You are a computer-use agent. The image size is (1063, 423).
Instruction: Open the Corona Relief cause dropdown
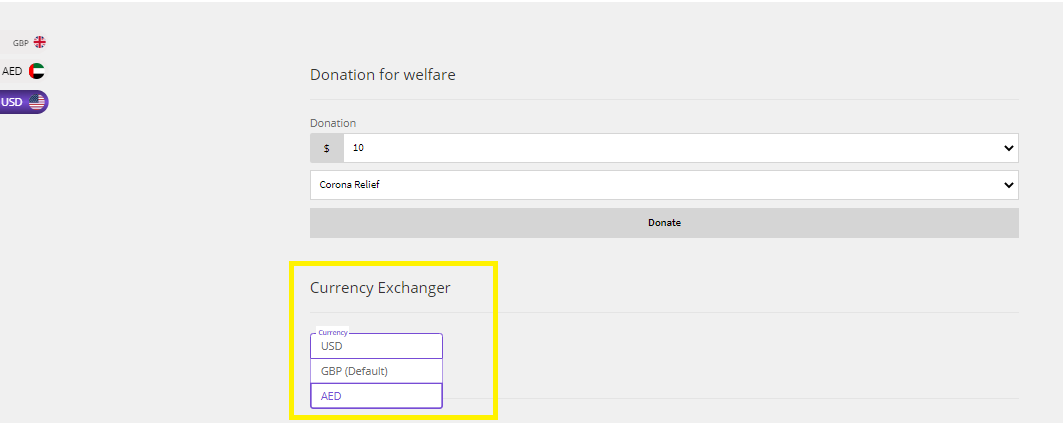664,184
